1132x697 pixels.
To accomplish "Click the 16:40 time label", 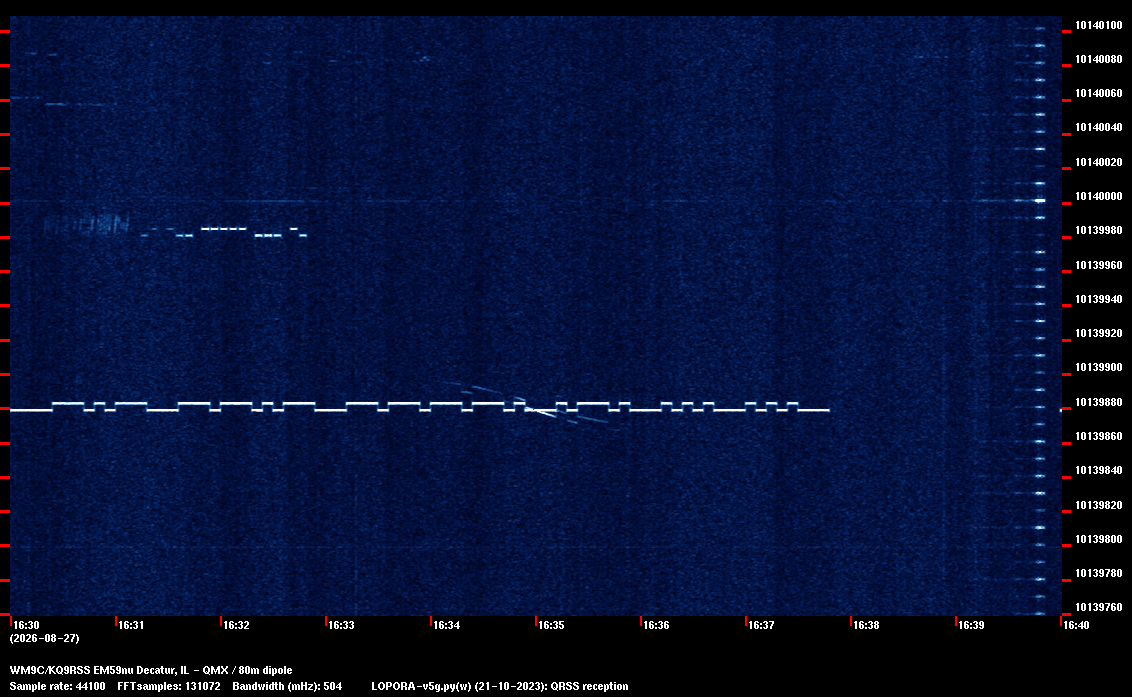I will pos(1076,625).
